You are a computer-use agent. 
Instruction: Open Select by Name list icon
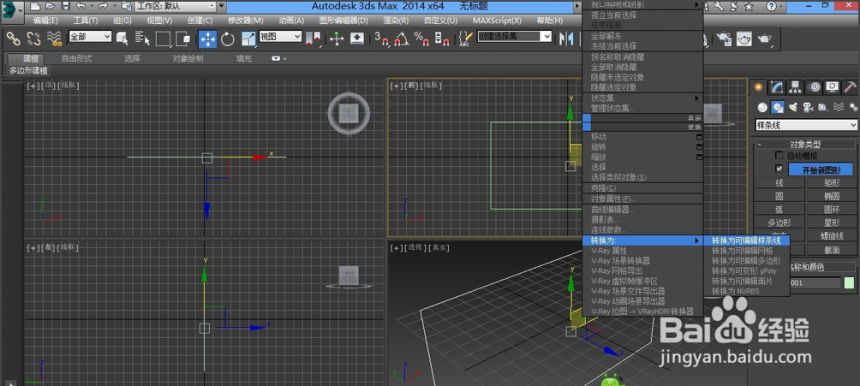[143, 38]
